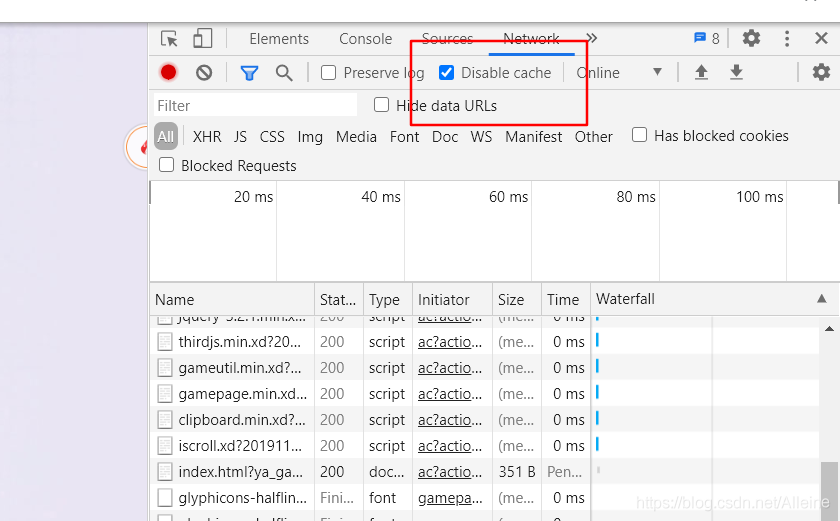Enable Blocked Requests checkbox
Screen dimensions: 840x521
coord(167,165)
